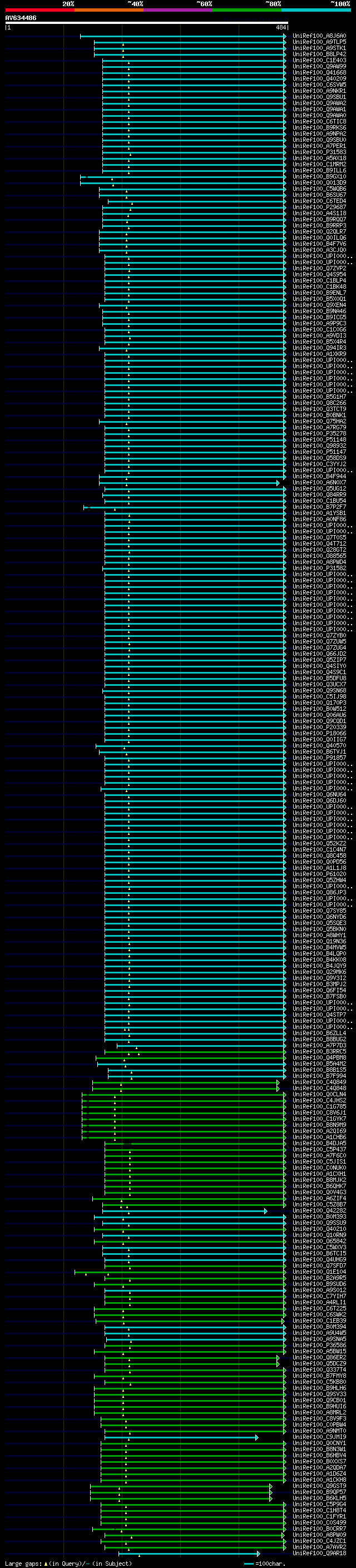Select the UniRef100_P91857 label
356x1568 pixels.
point(319,758)
